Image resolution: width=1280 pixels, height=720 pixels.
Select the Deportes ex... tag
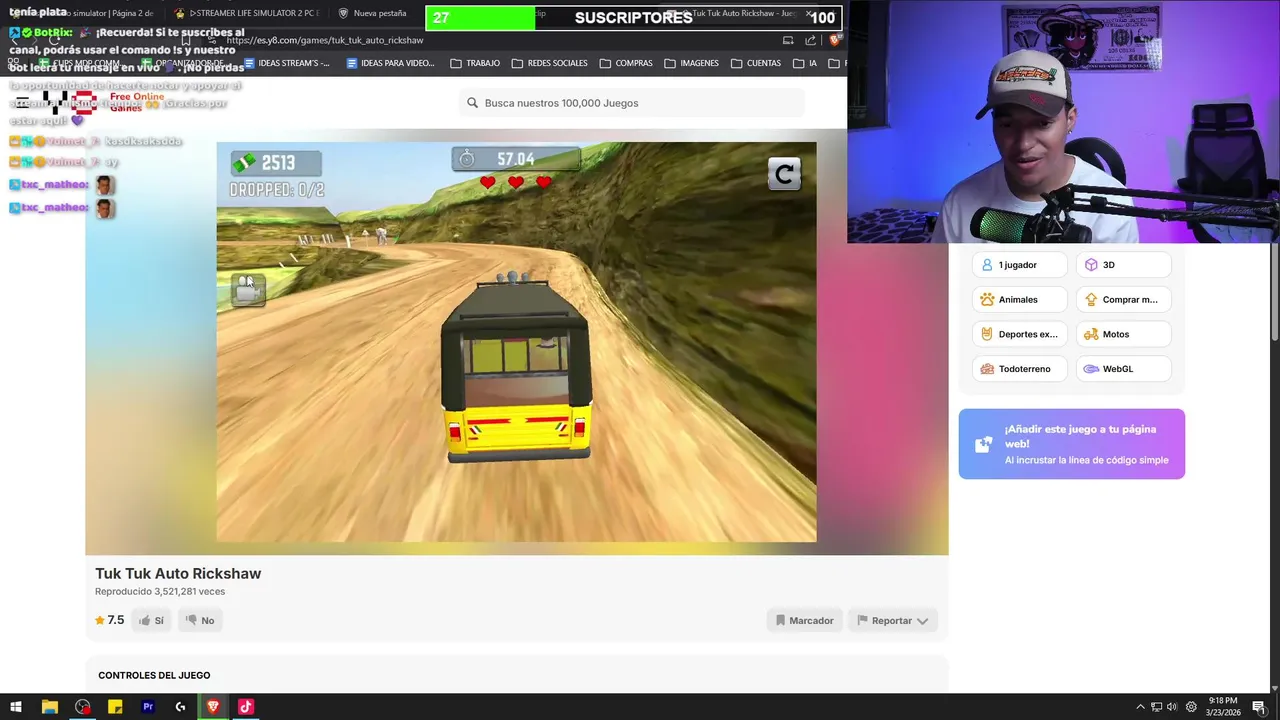(1019, 334)
